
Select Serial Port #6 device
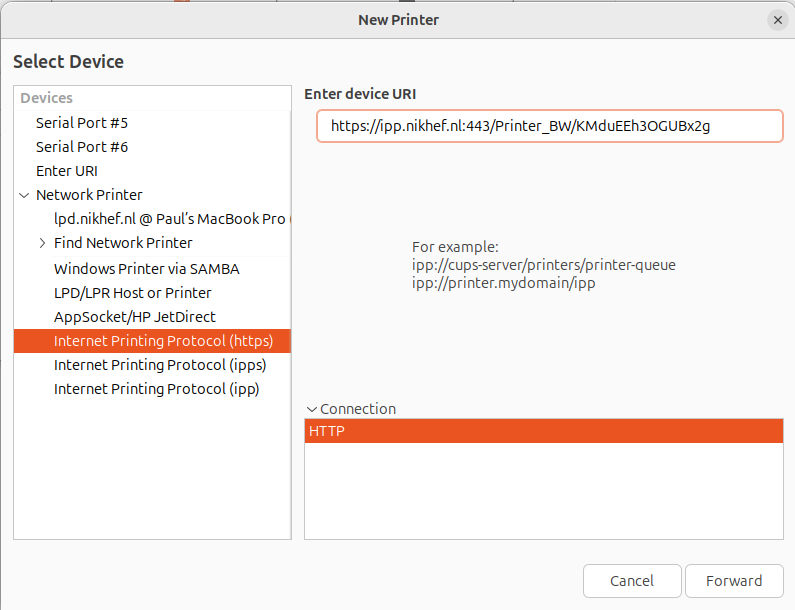click(x=82, y=147)
